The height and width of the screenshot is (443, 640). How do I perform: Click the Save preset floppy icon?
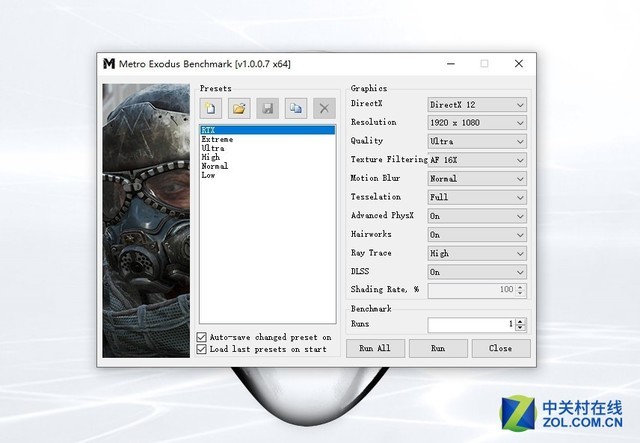click(x=267, y=108)
